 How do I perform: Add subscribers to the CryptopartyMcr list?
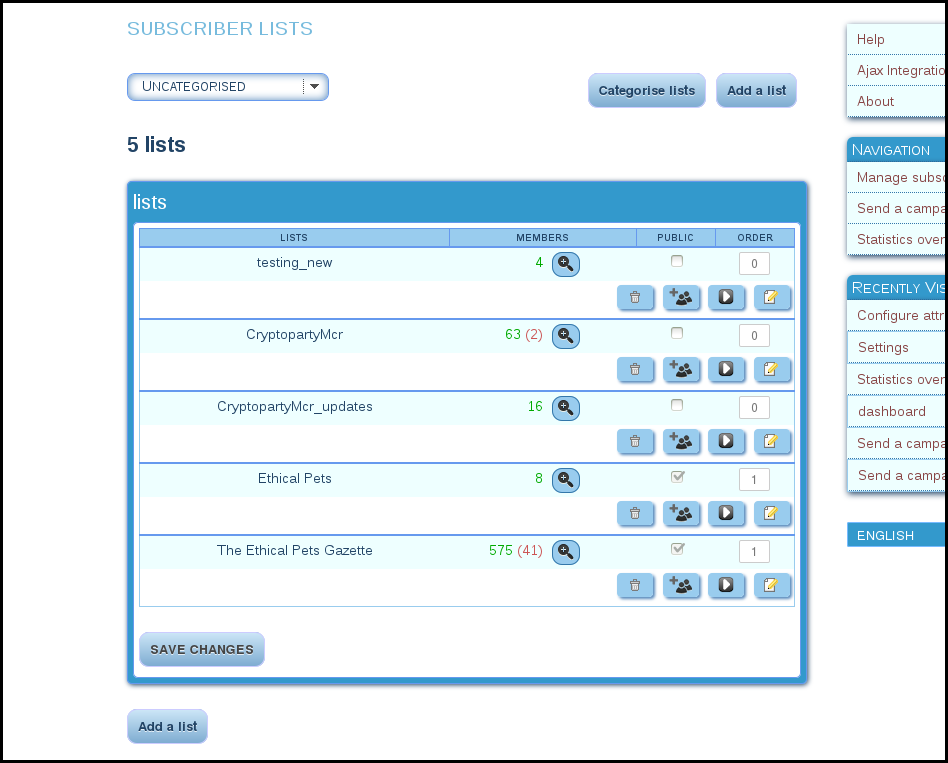[682, 369]
